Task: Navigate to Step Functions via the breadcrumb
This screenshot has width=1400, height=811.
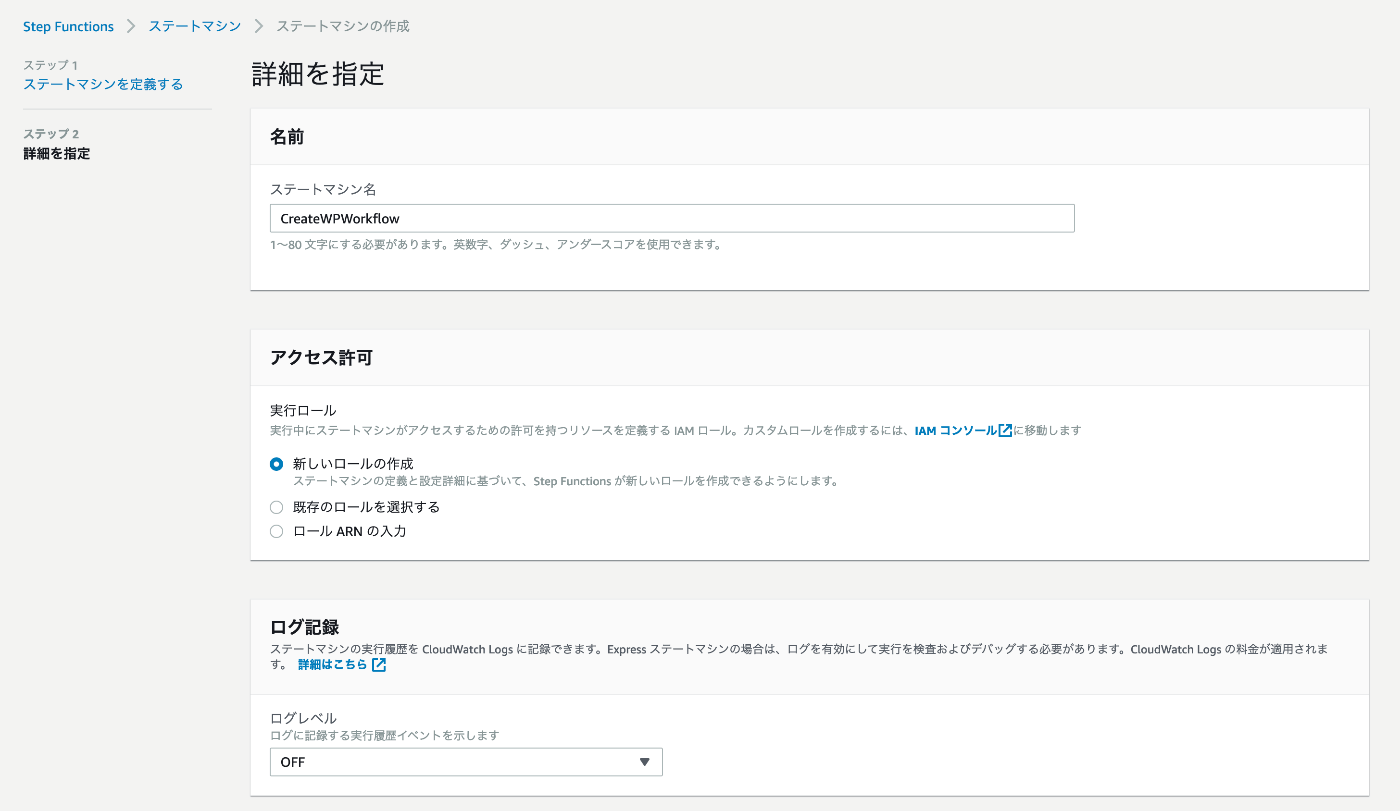Action: point(68,26)
